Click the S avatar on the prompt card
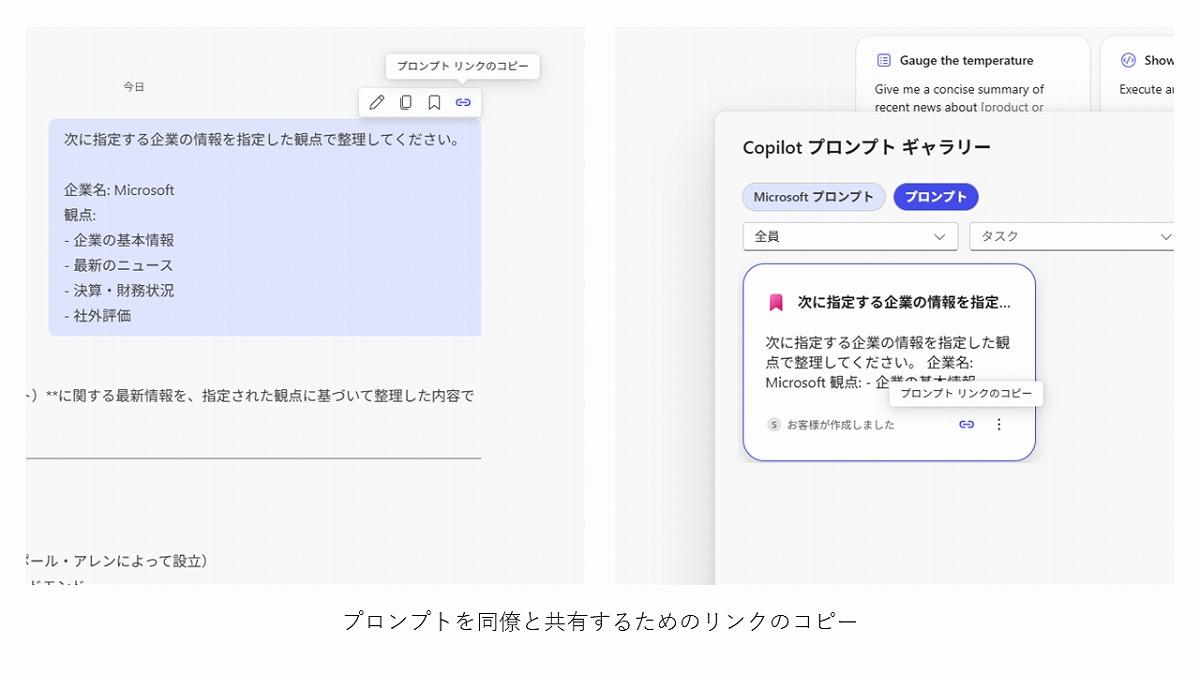 coord(773,424)
